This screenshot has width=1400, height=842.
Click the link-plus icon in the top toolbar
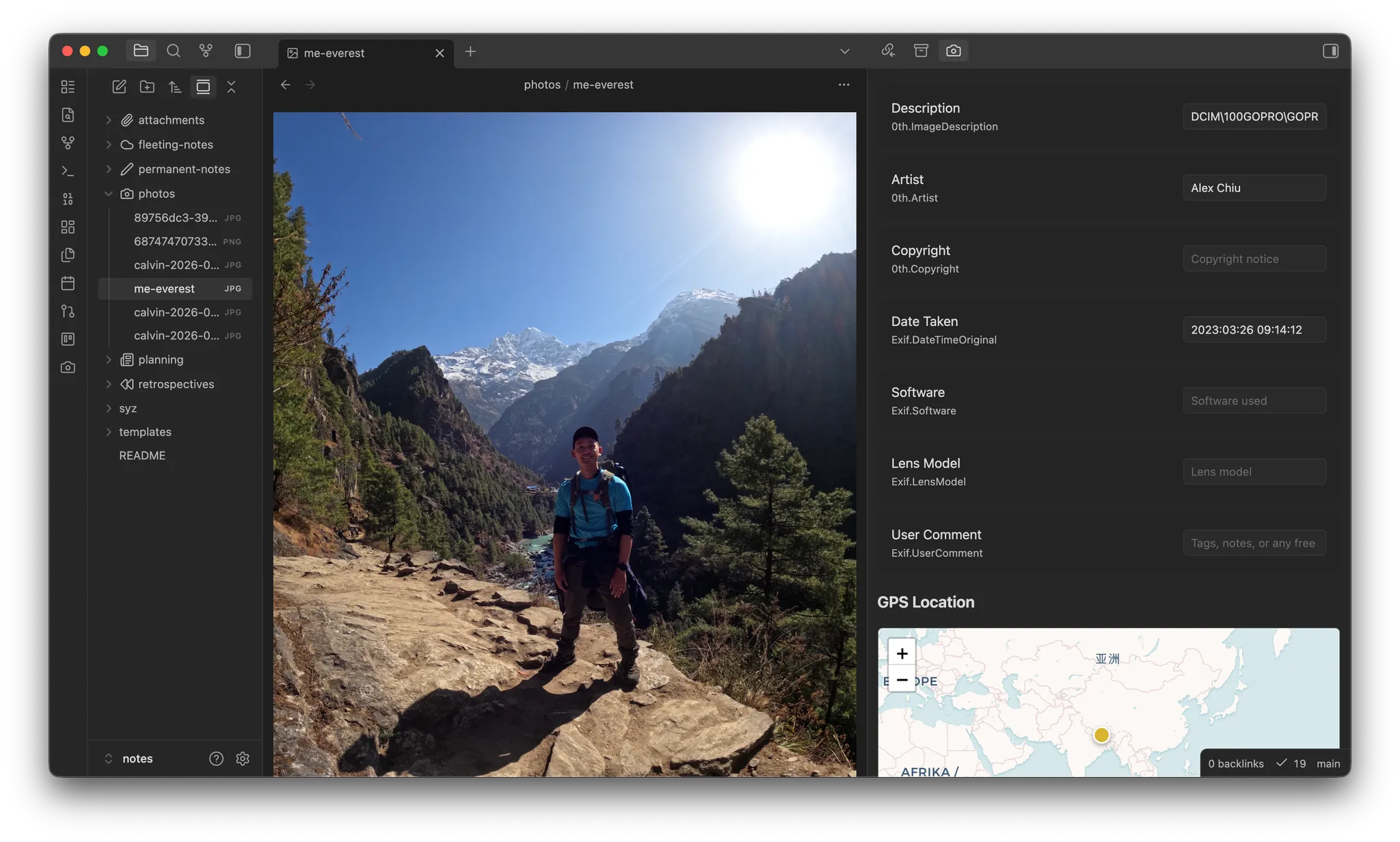(888, 51)
